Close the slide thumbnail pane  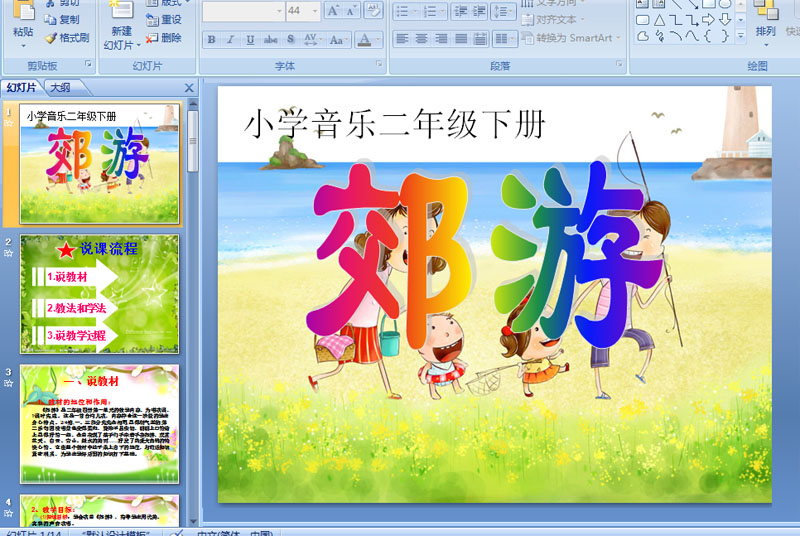tap(189, 88)
